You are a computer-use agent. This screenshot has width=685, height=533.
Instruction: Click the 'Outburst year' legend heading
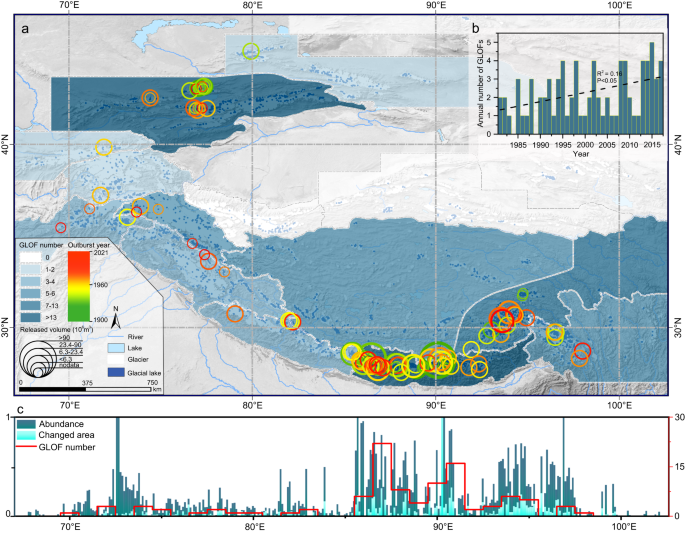point(89,246)
